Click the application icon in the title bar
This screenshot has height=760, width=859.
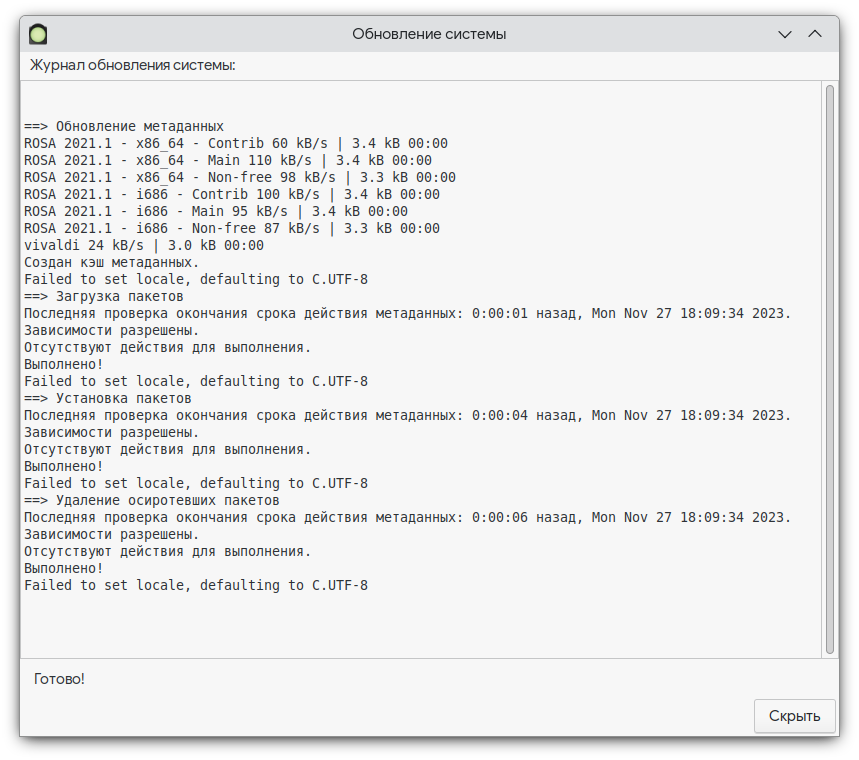click(x=38, y=34)
